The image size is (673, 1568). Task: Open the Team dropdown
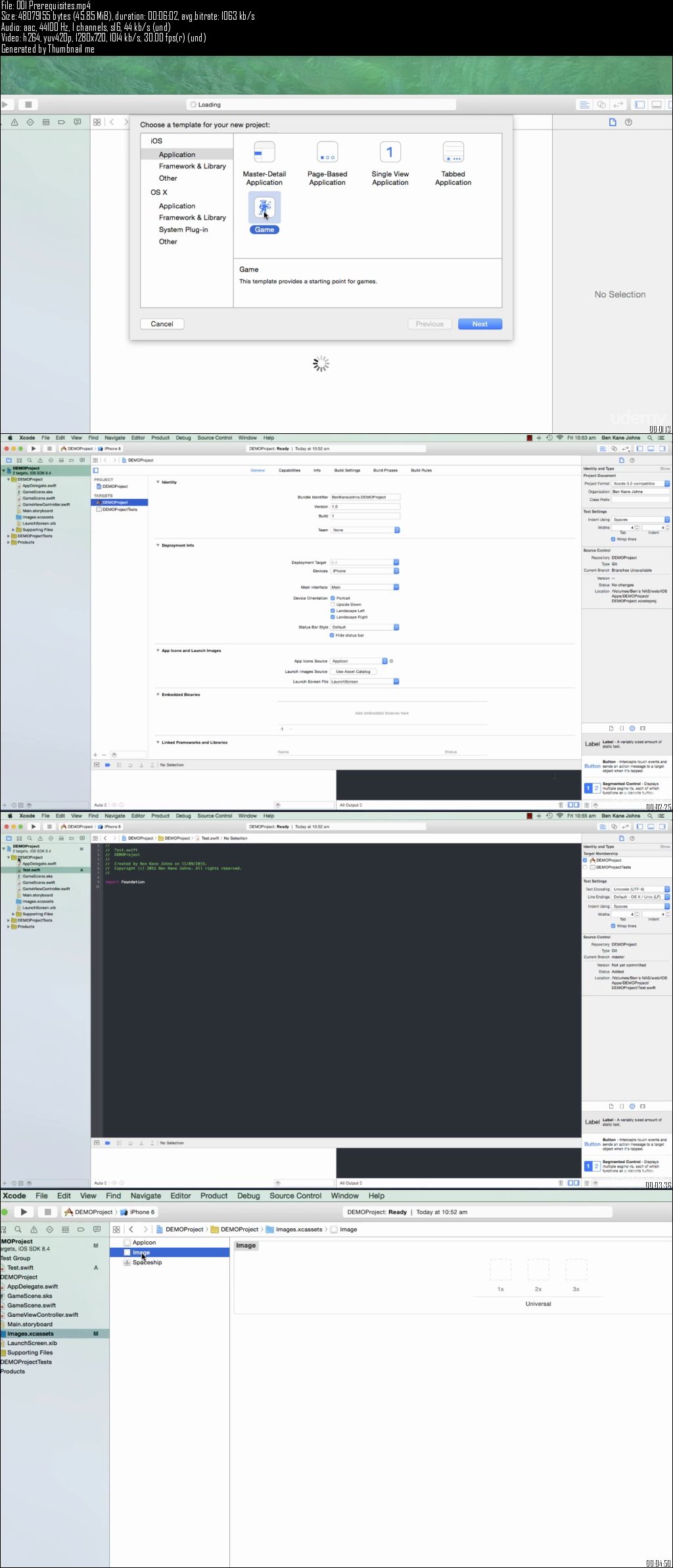pyautogui.click(x=365, y=530)
